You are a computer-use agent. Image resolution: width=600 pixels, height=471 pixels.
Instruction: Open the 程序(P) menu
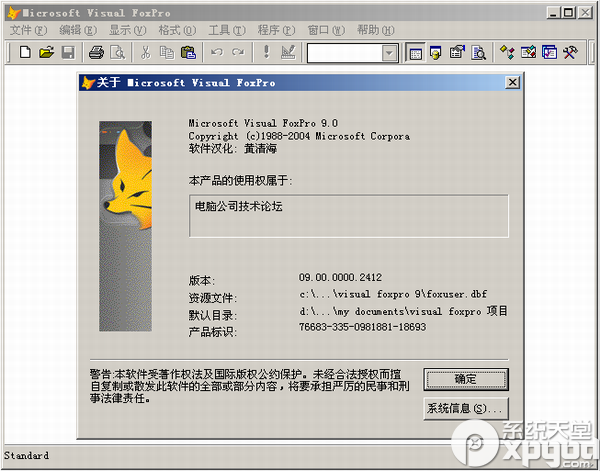pos(277,30)
